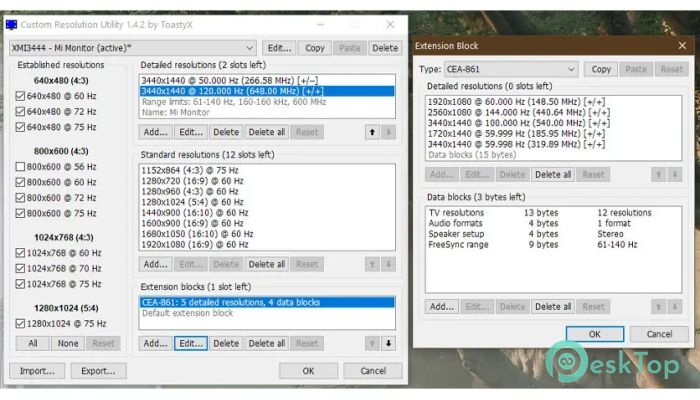Select 1152x864 (4:3) @ 75 Hz
The height and width of the screenshot is (400, 700).
[267, 170]
